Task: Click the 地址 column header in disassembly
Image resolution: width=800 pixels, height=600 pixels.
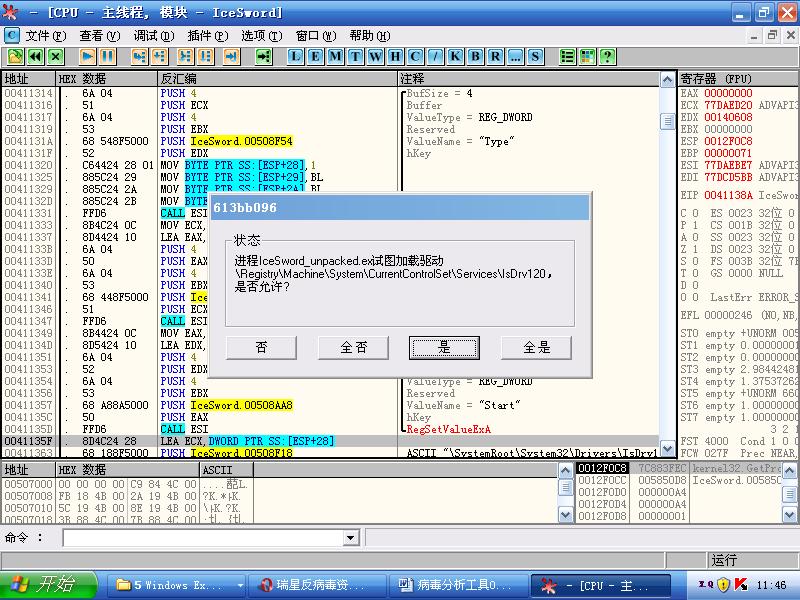Action: pos(29,79)
